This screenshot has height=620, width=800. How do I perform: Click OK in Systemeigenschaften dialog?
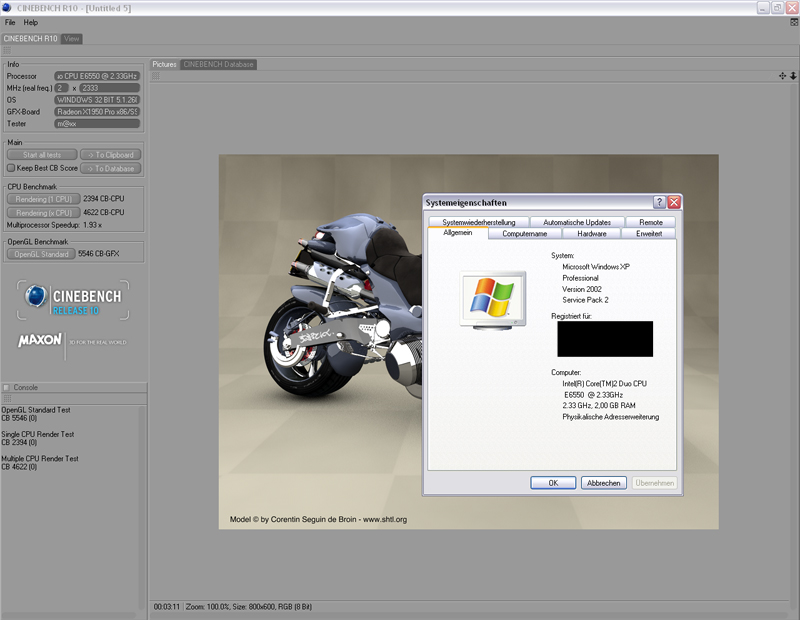553,483
